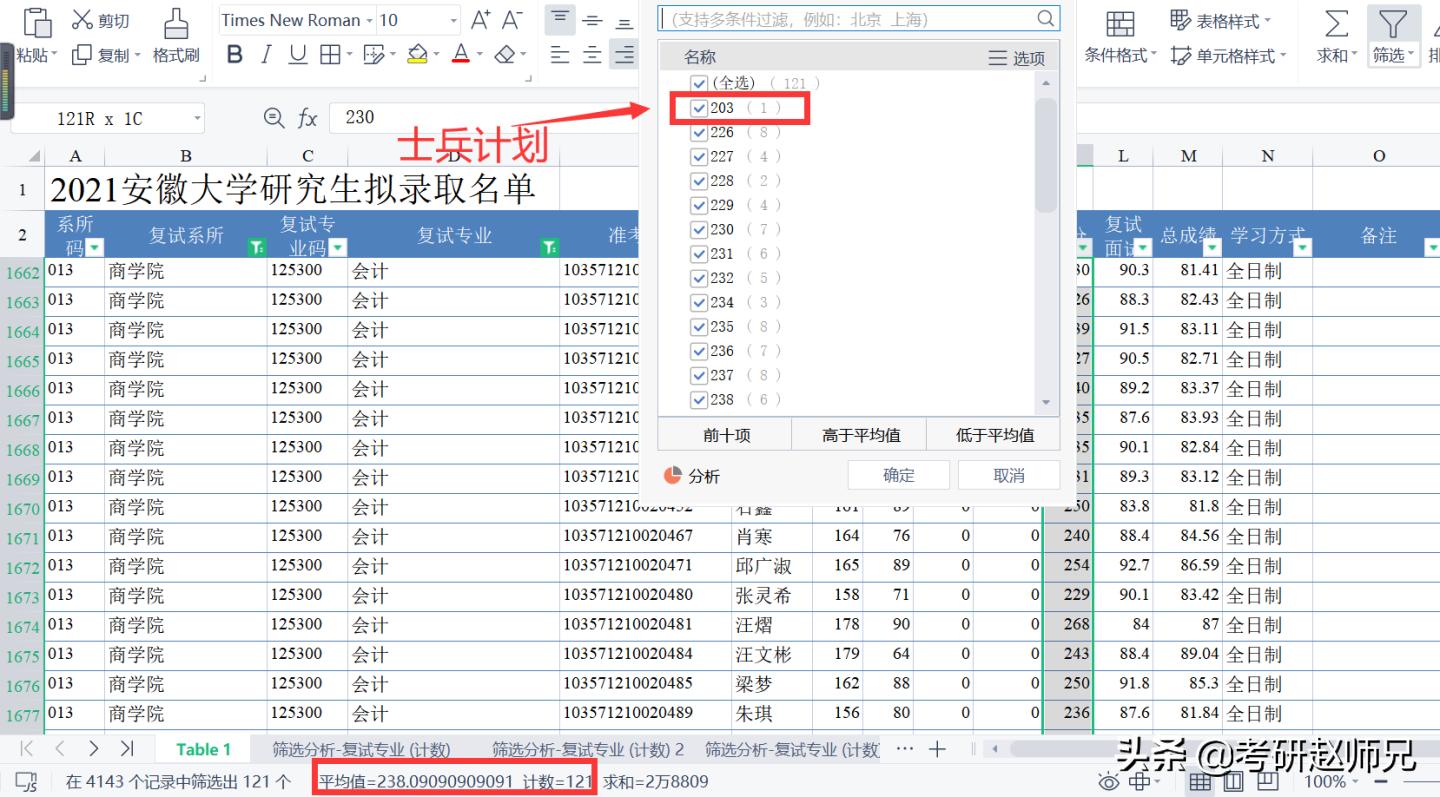Screen dimensions: 1440x797
Task: Toggle bold formatting
Action: point(235,54)
